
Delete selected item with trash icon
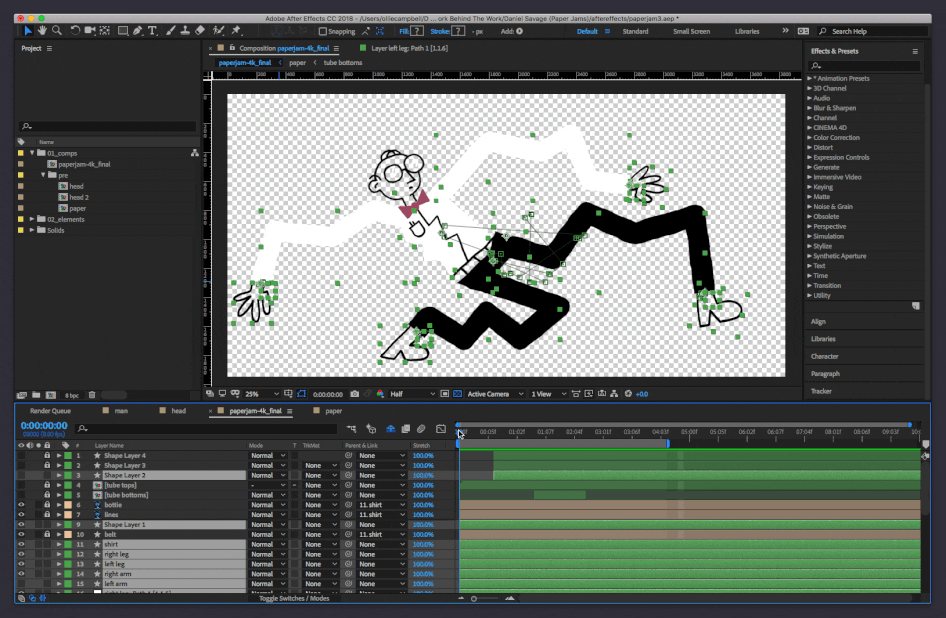[92, 395]
